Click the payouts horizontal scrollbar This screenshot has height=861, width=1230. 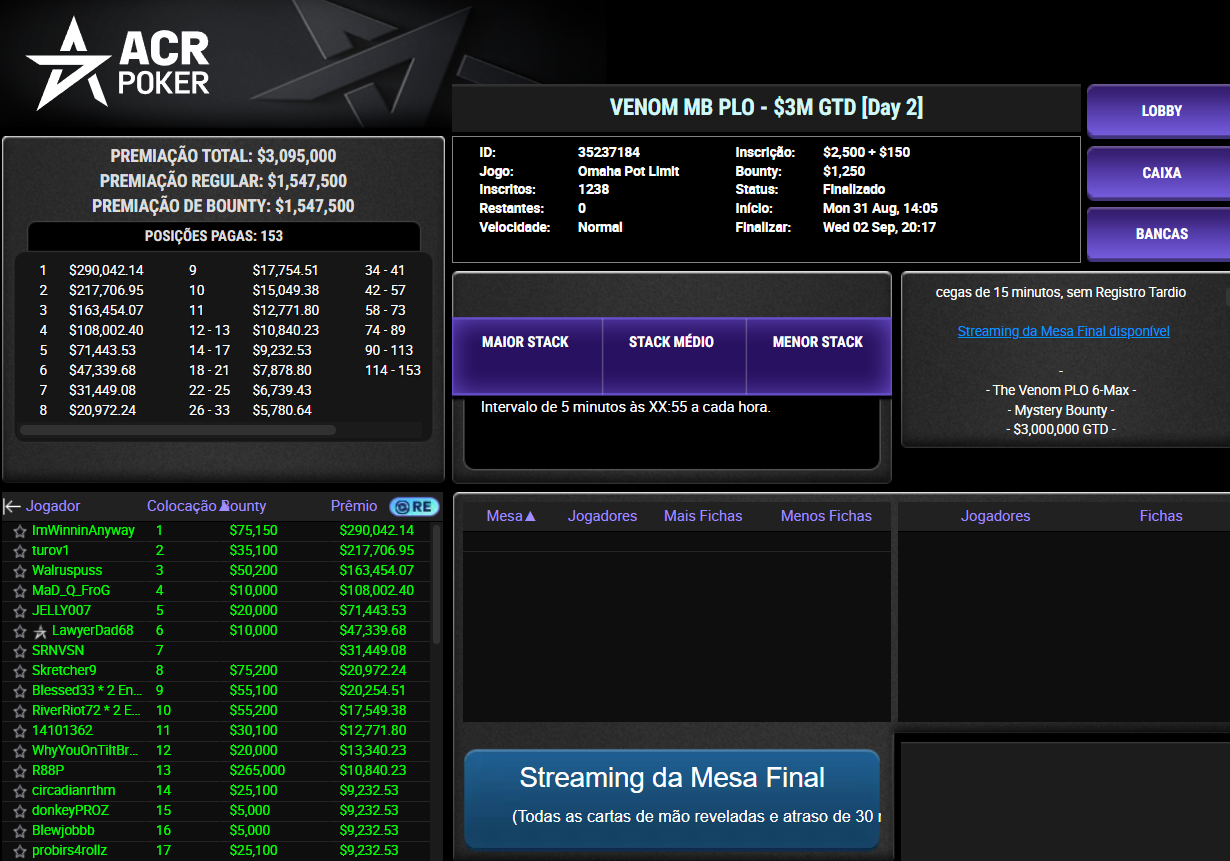click(178, 431)
